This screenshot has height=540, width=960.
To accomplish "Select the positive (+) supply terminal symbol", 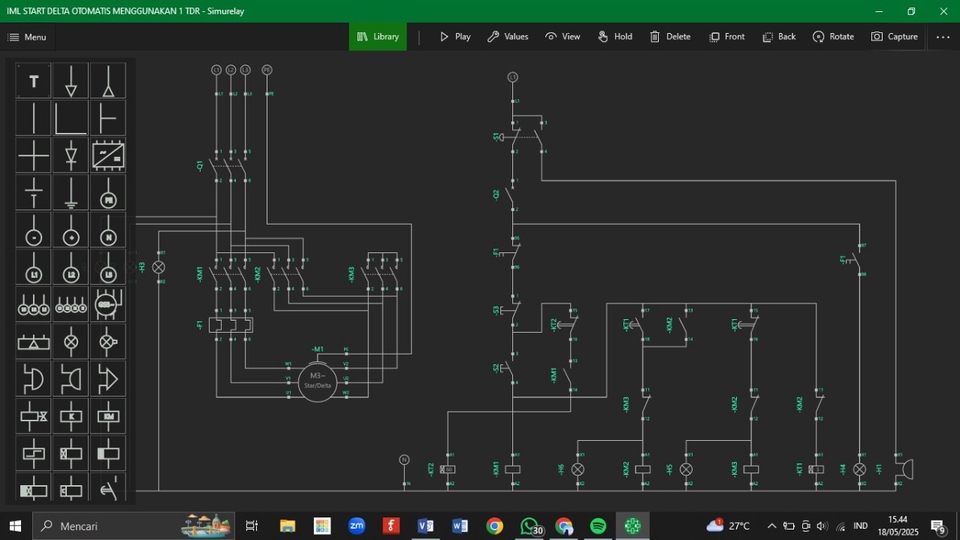I will tap(71, 230).
